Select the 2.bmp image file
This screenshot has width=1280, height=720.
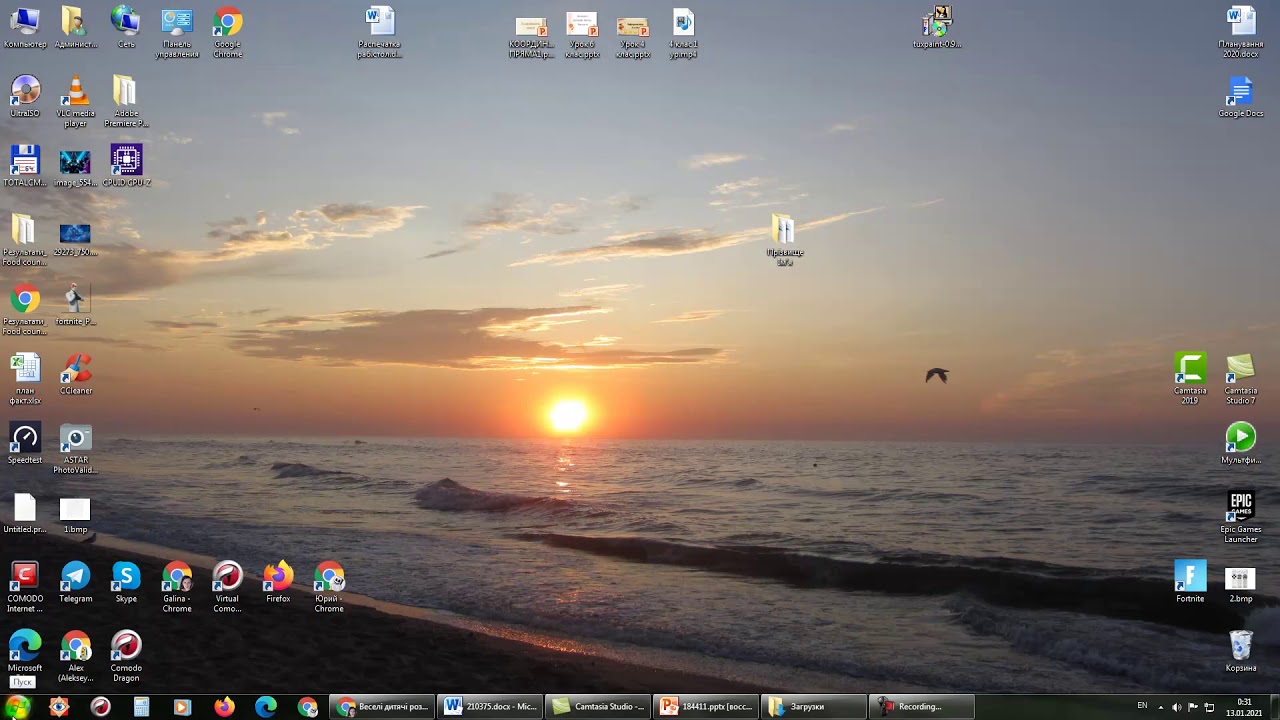(x=1241, y=584)
